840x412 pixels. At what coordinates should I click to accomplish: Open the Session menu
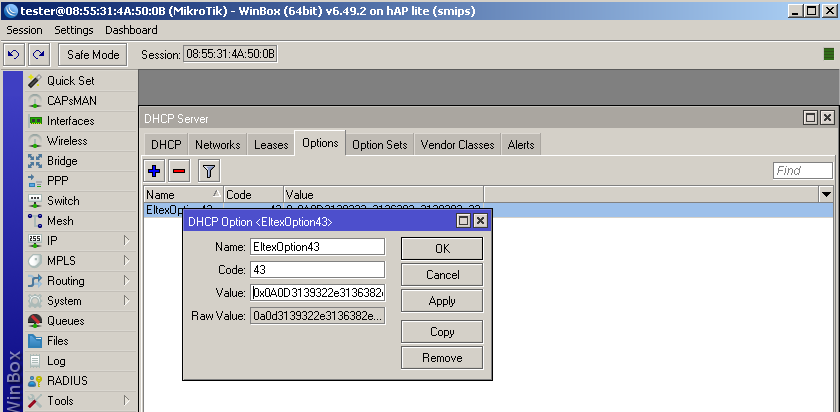tap(24, 30)
